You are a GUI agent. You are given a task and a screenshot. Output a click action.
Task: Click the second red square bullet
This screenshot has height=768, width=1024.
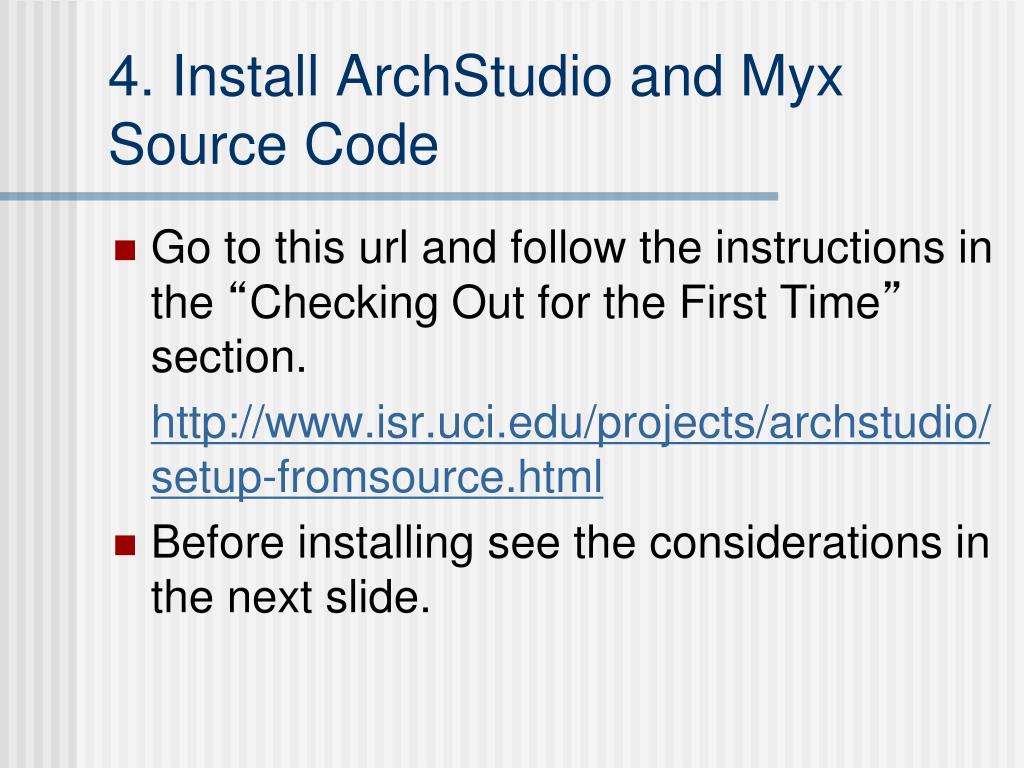(x=125, y=545)
